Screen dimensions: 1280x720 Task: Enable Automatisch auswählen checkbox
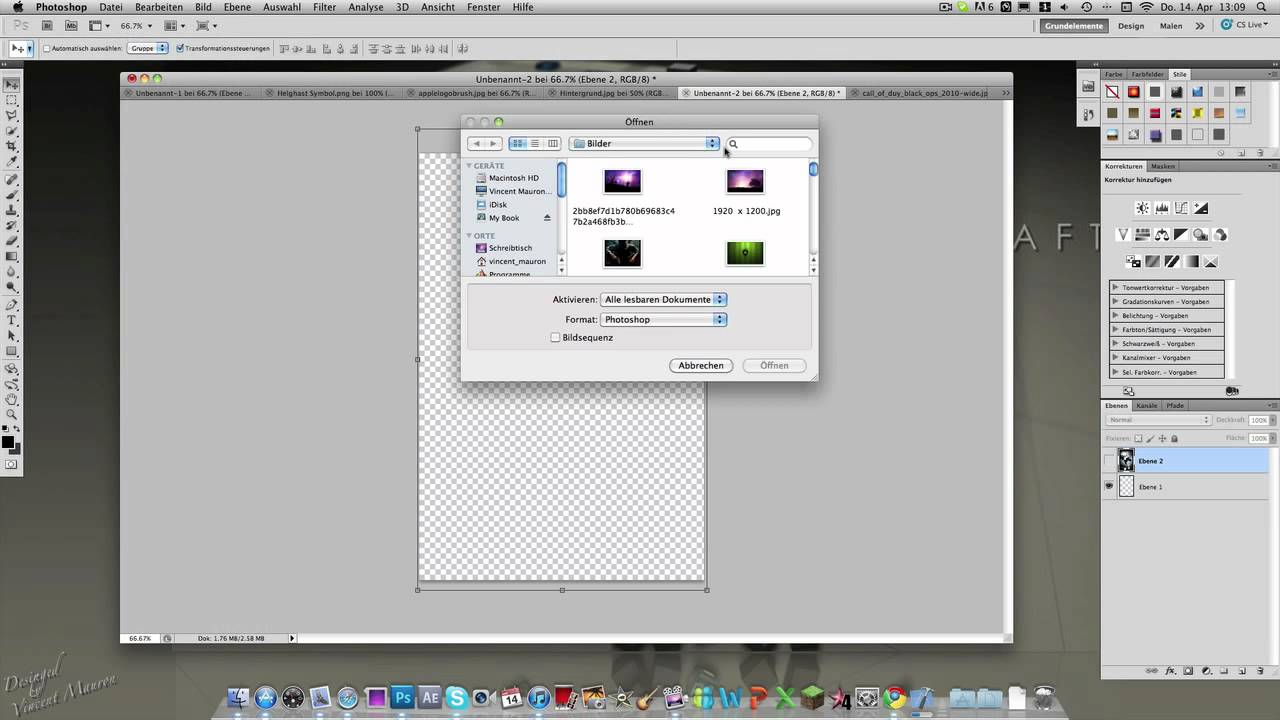click(47, 48)
